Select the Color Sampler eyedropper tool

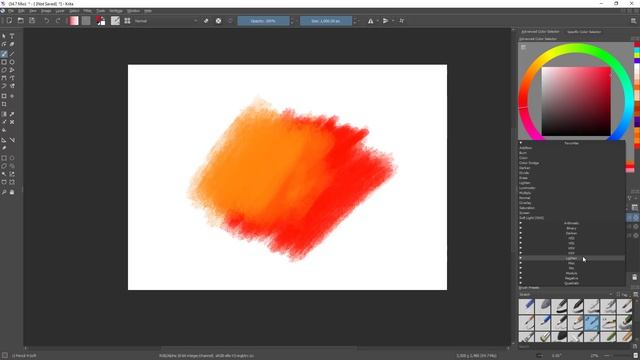(12, 114)
